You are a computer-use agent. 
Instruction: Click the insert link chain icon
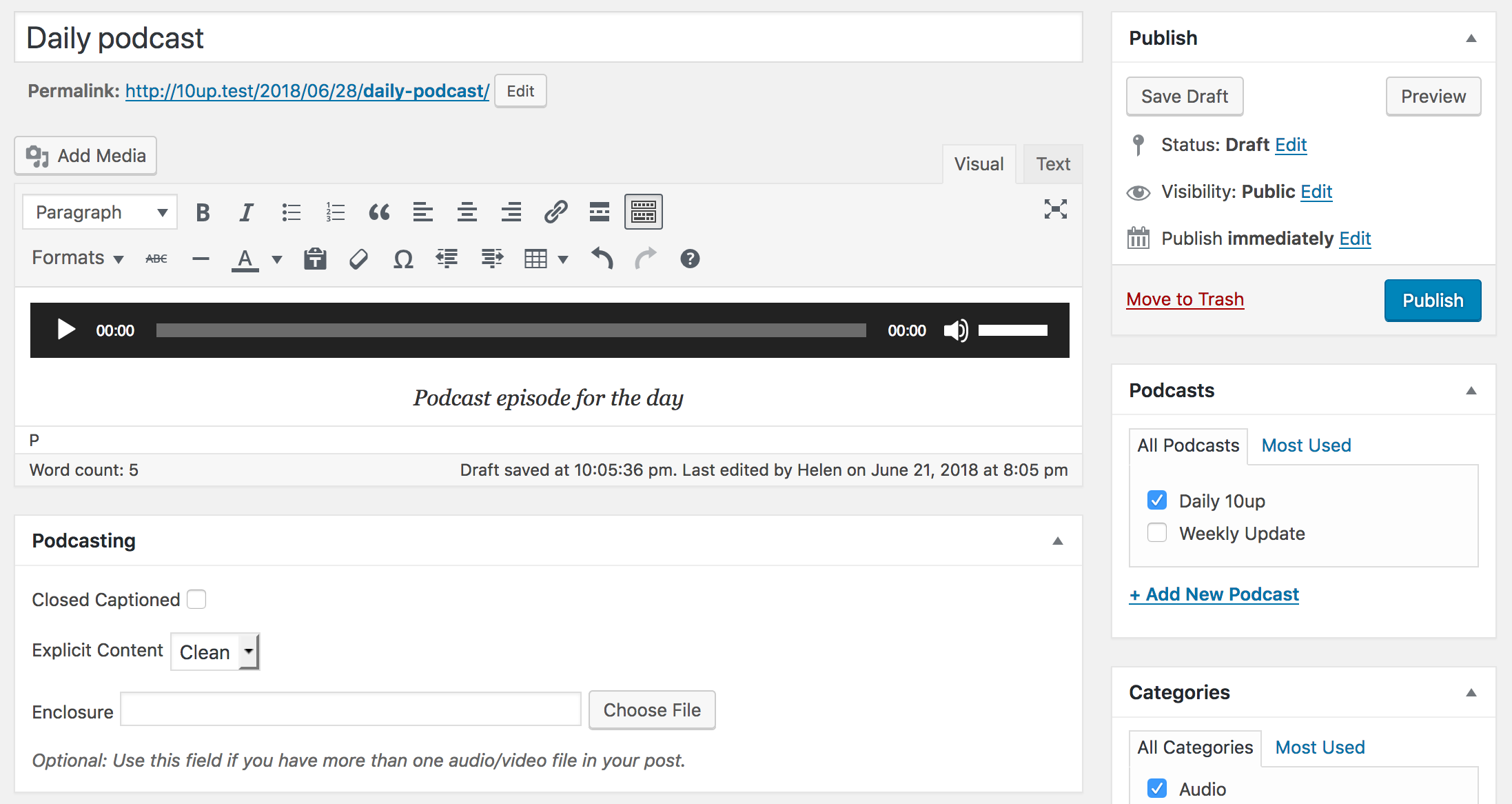pos(555,212)
